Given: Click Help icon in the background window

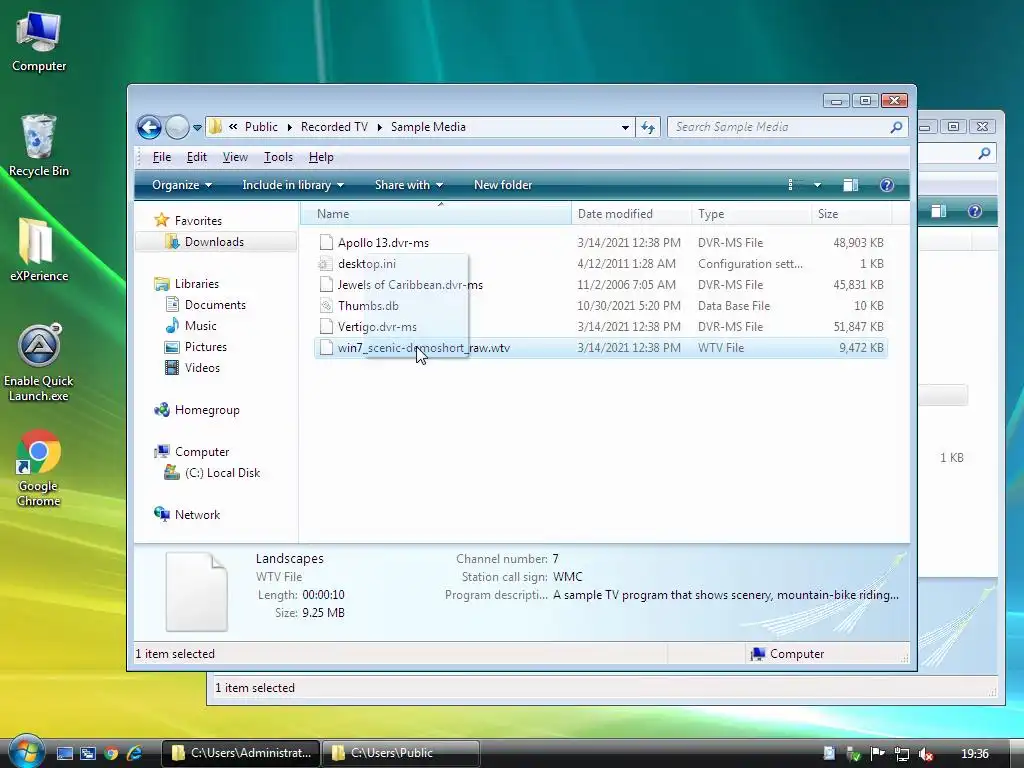Looking at the screenshot, I should pos(974,212).
